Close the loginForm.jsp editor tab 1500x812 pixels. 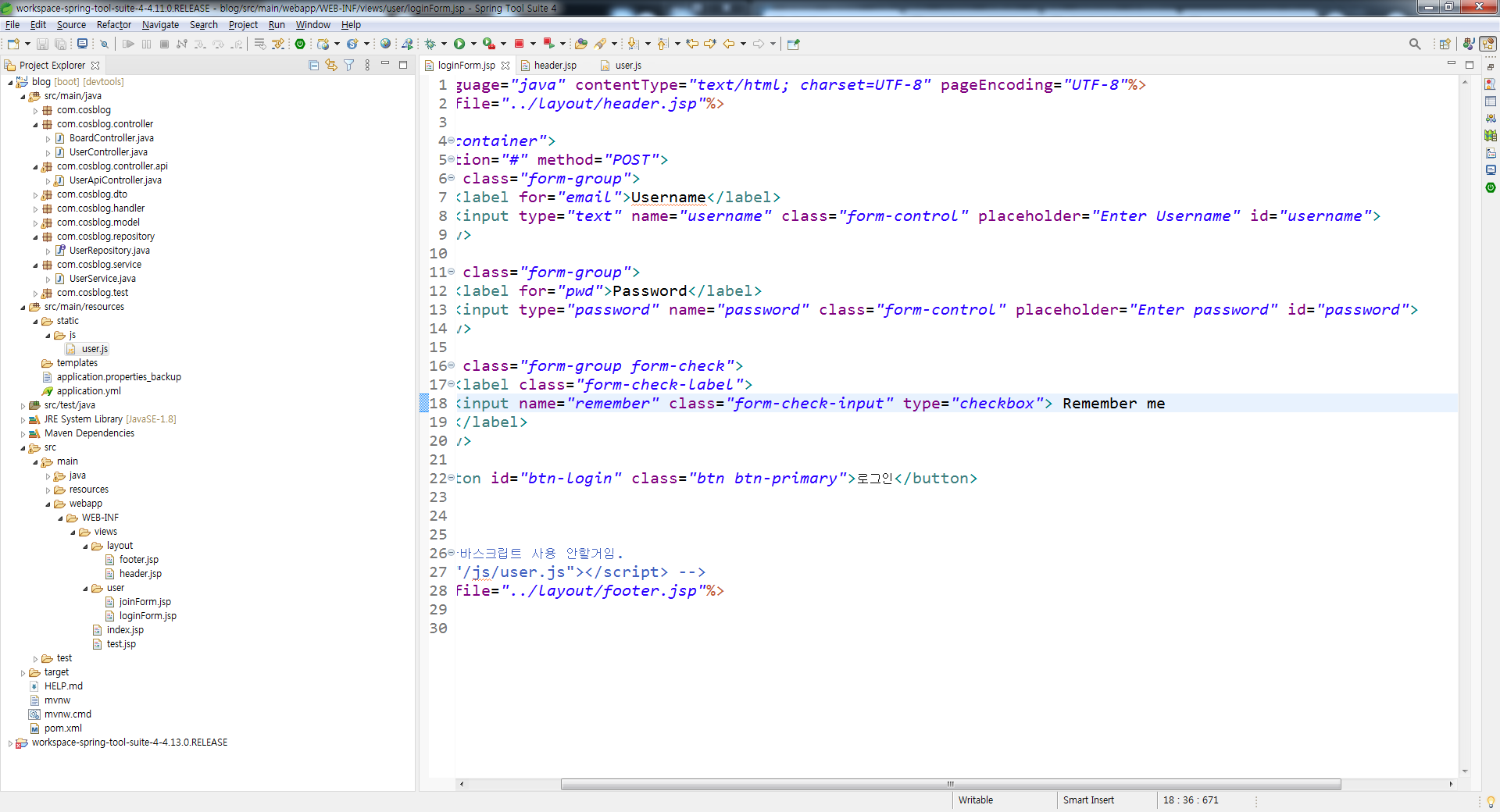(x=505, y=66)
